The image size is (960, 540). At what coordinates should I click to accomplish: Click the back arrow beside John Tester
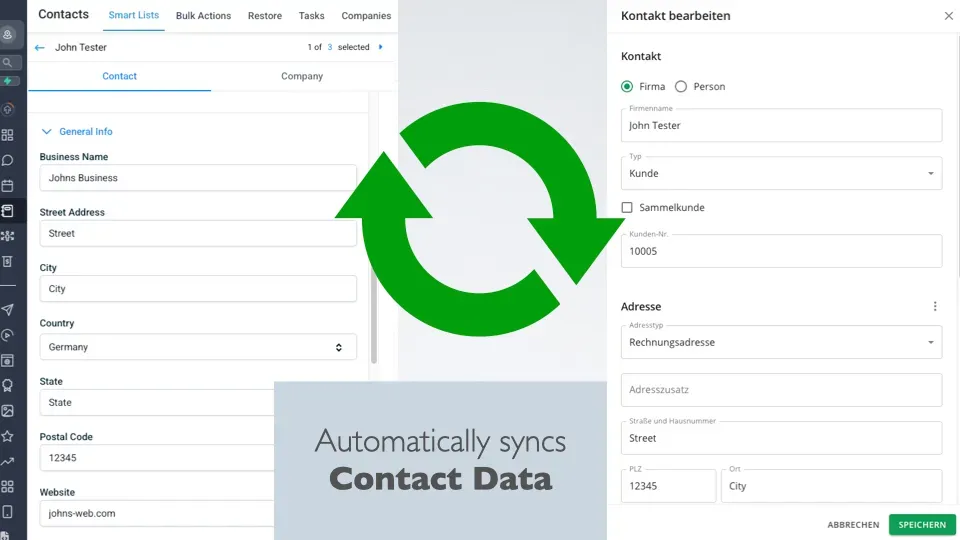40,47
